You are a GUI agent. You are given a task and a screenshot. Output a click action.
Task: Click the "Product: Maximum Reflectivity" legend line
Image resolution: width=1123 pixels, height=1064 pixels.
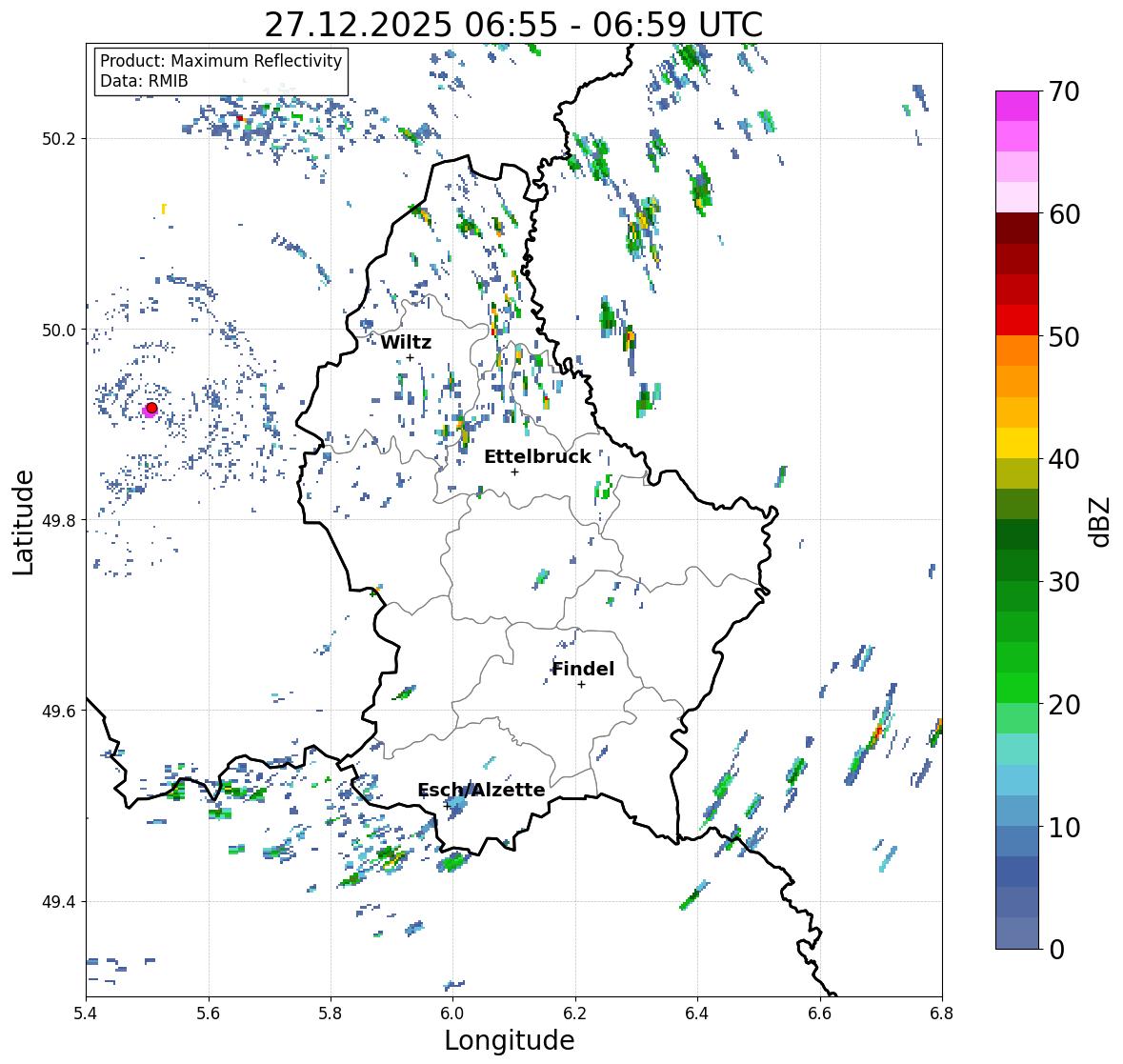point(221,61)
